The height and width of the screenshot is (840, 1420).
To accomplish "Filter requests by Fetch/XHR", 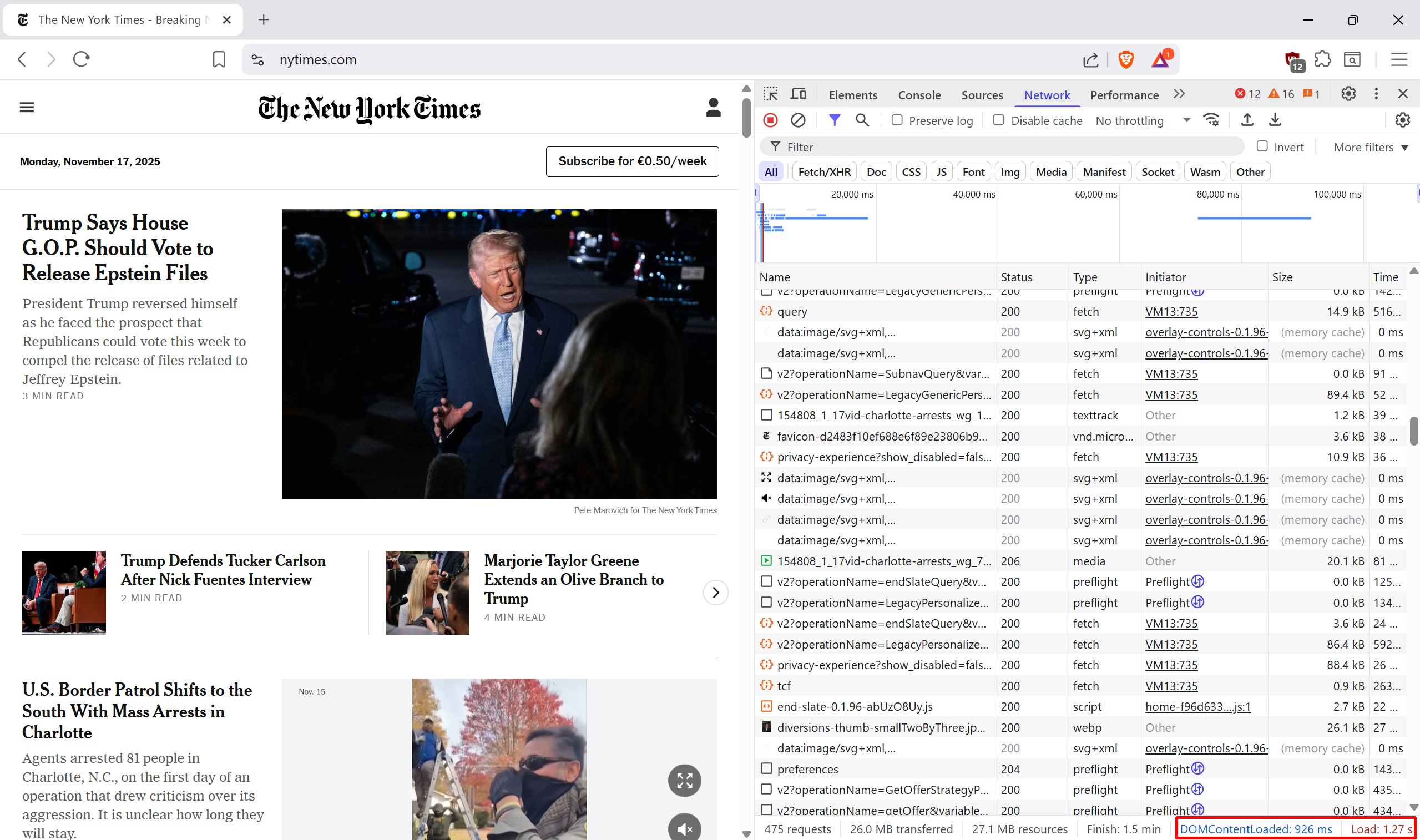I will click(824, 172).
